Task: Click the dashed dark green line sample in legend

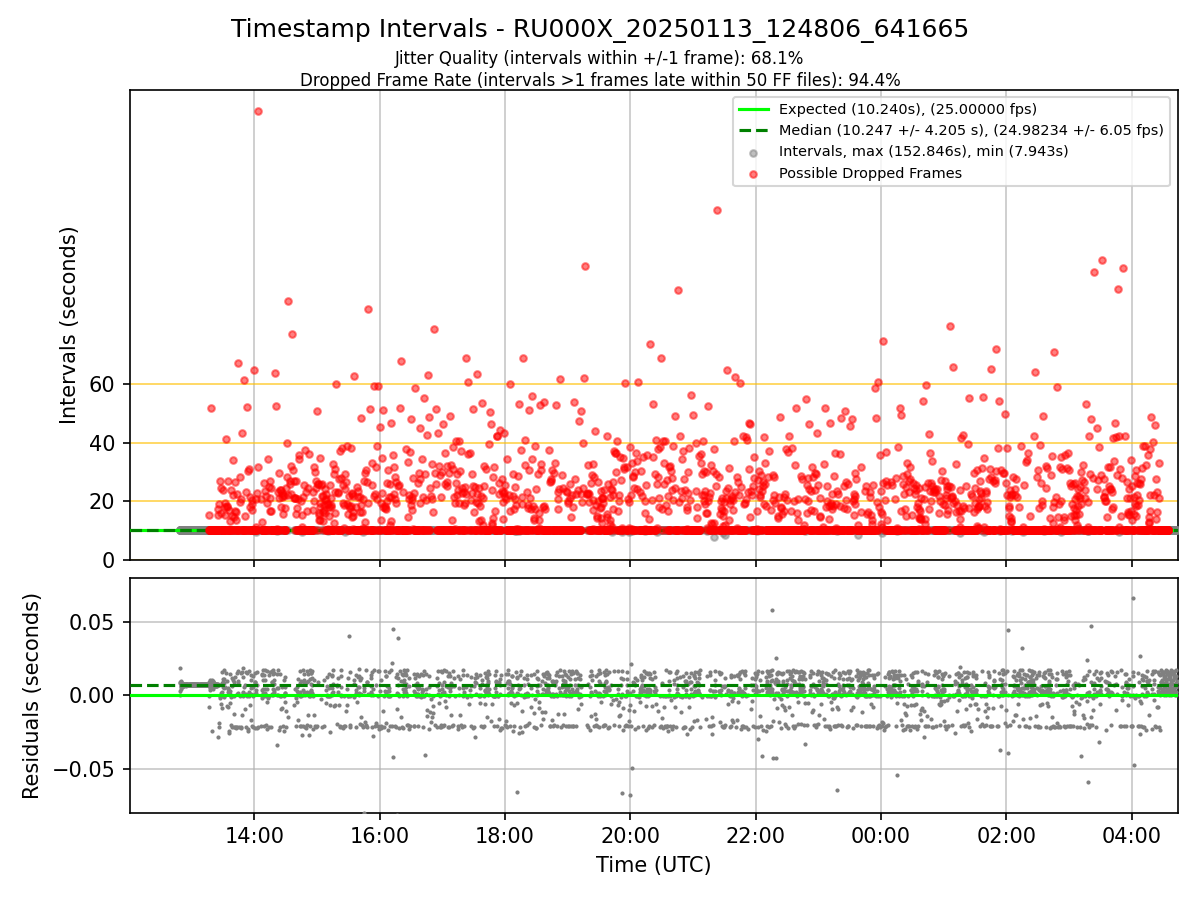Action: [x=754, y=130]
